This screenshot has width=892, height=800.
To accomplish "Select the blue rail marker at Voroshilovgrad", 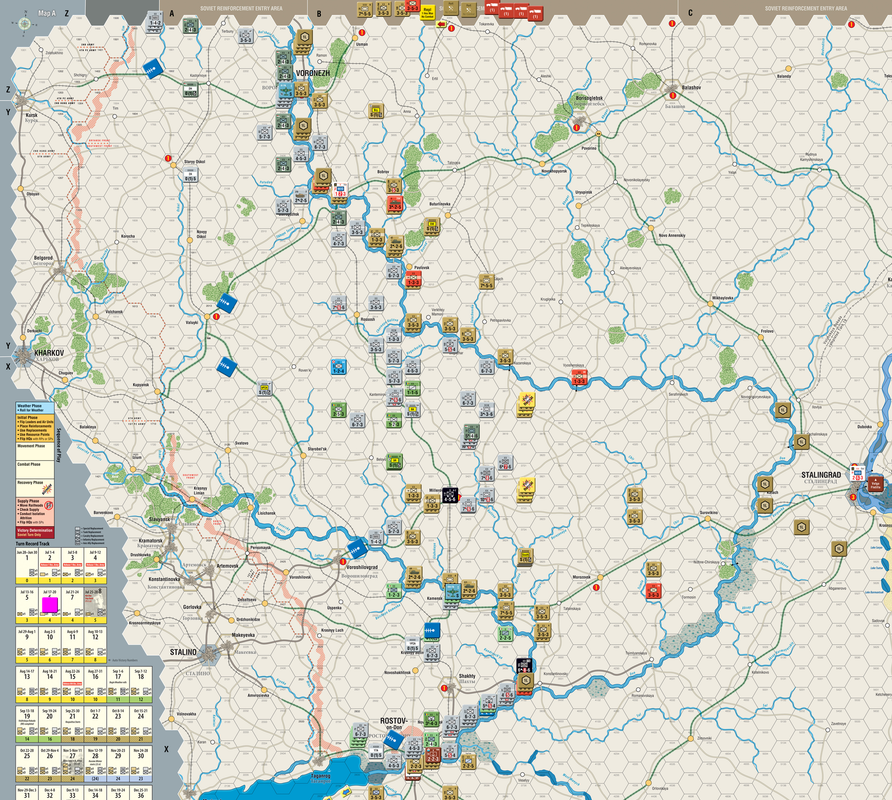I will click(x=358, y=549).
